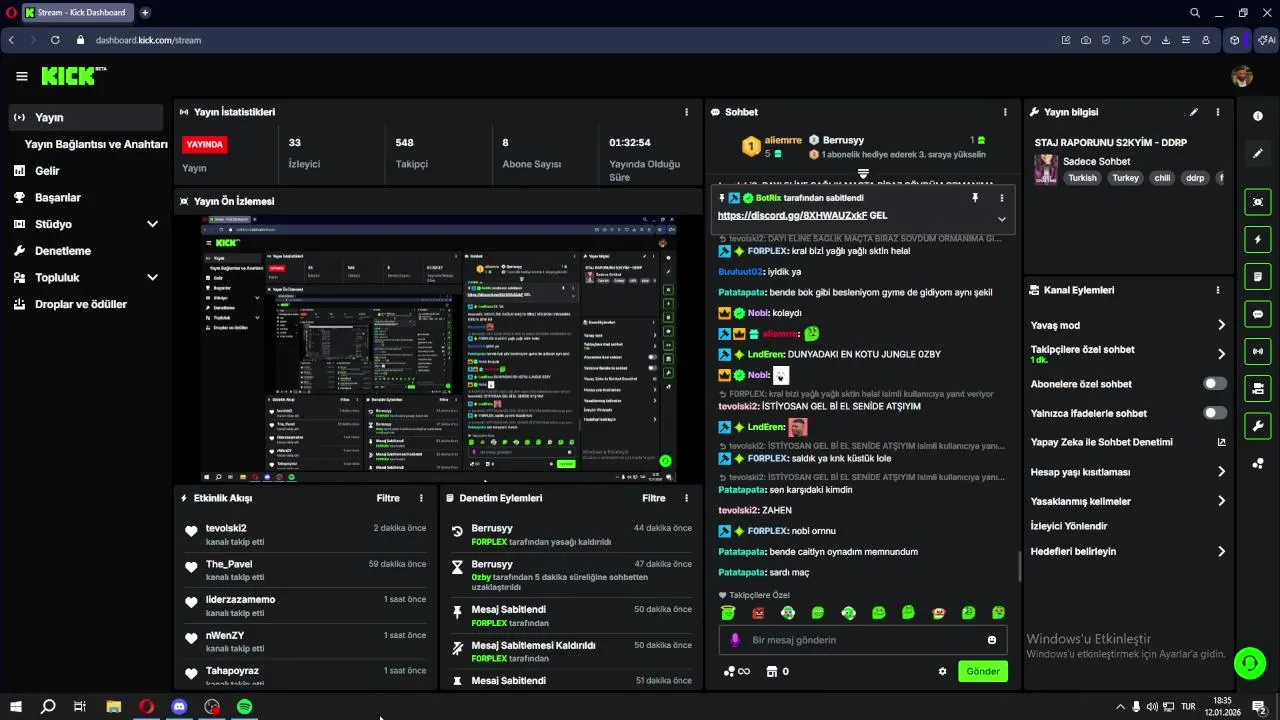Open Opera AI assistant button

pyautogui.click(x=1268, y=40)
